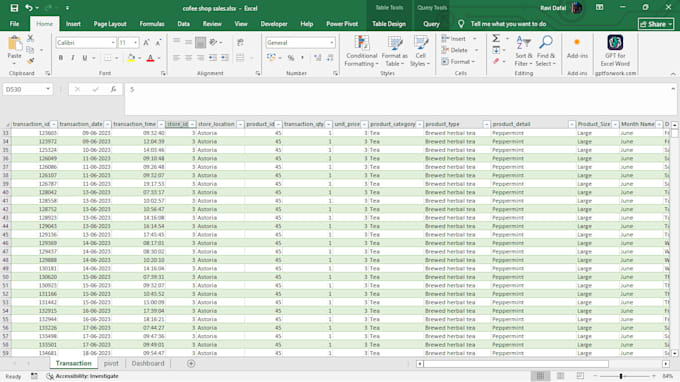Open the font size dropdown
Image resolution: width=680 pixels, height=382 pixels.
tap(135, 42)
